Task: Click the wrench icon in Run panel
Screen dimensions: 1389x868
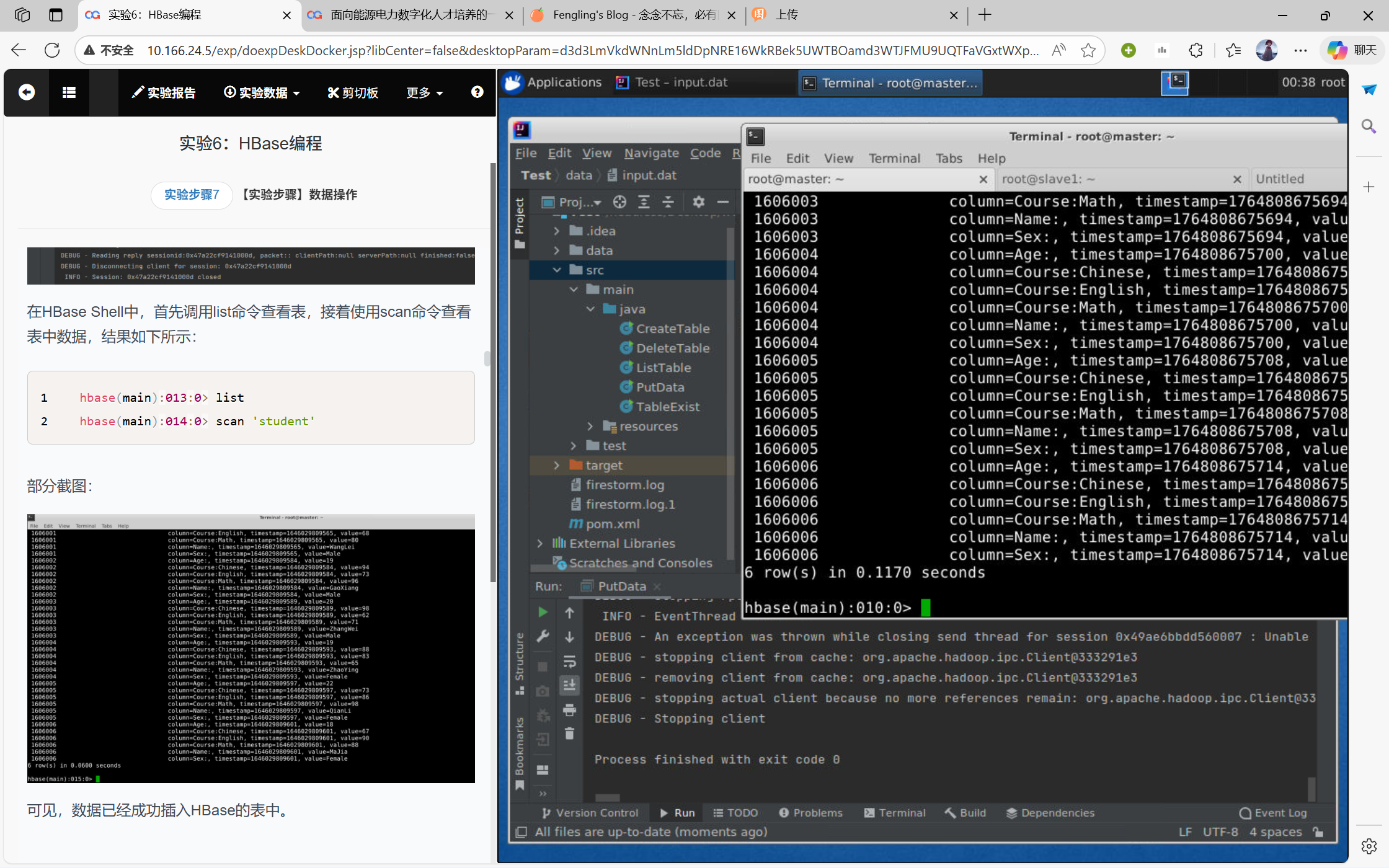Action: (543, 637)
